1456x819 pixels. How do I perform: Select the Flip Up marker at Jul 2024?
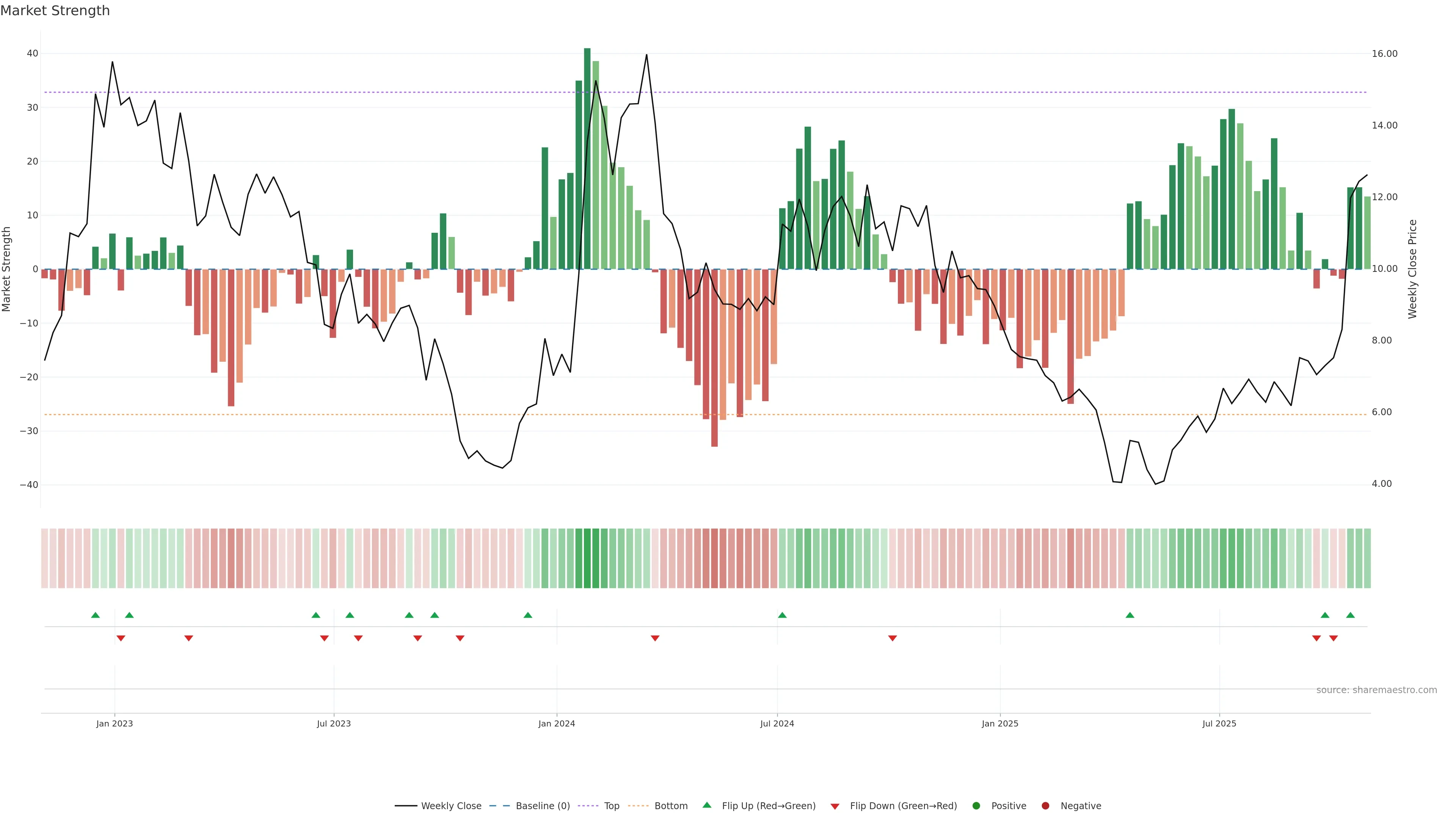782,615
